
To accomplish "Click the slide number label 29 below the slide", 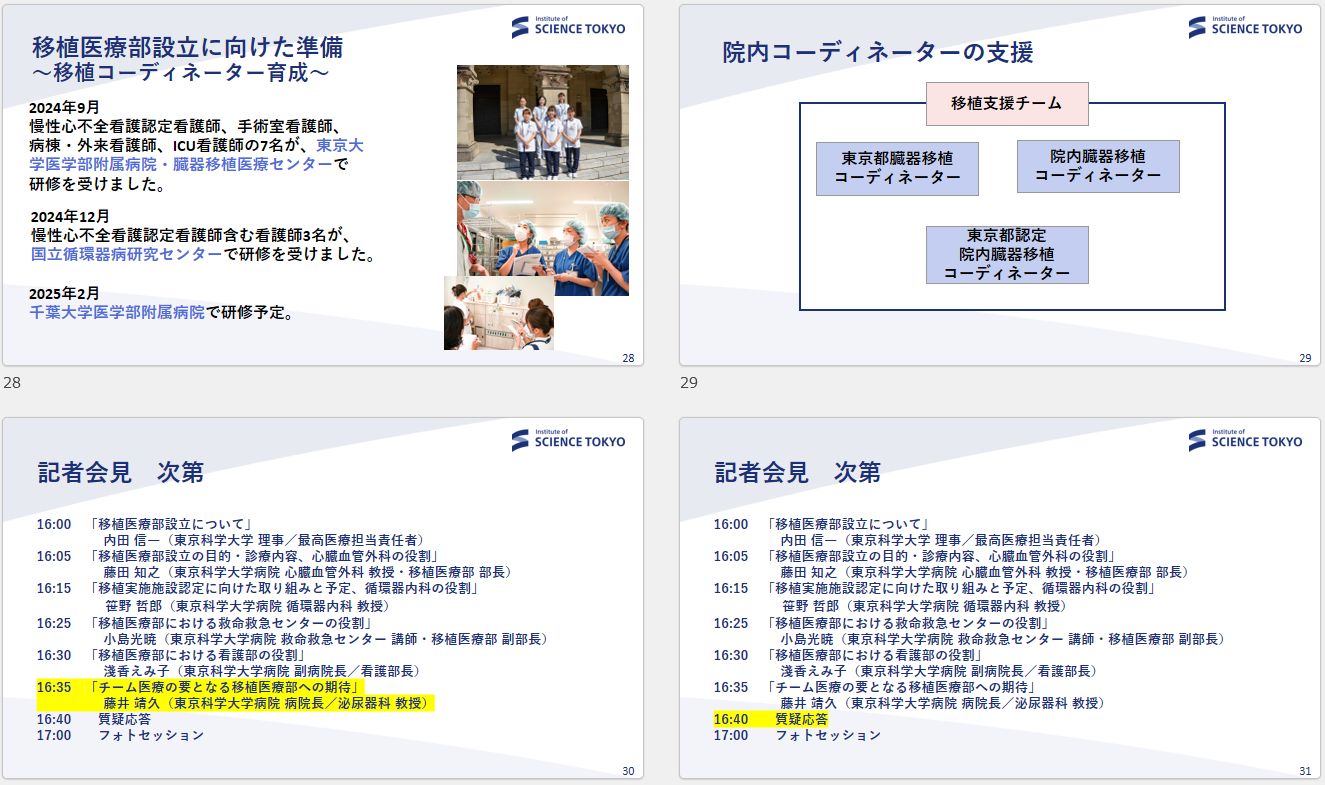I will tap(688, 382).
